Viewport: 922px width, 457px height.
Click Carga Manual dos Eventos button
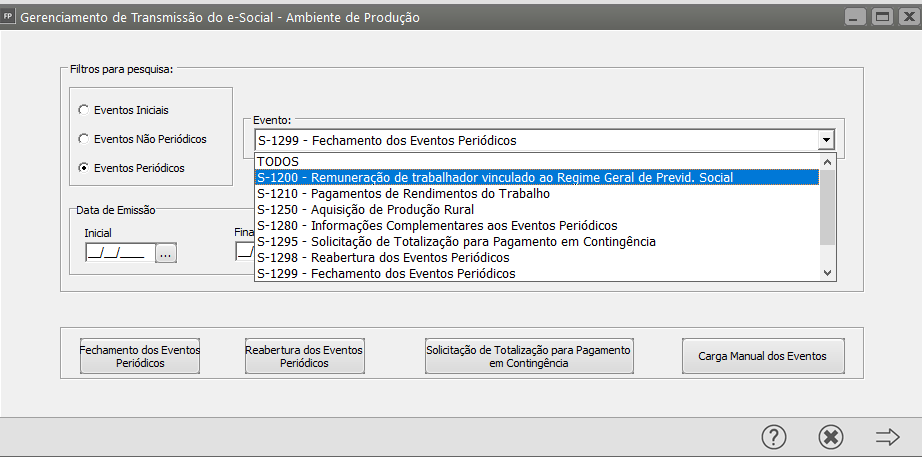click(x=763, y=356)
